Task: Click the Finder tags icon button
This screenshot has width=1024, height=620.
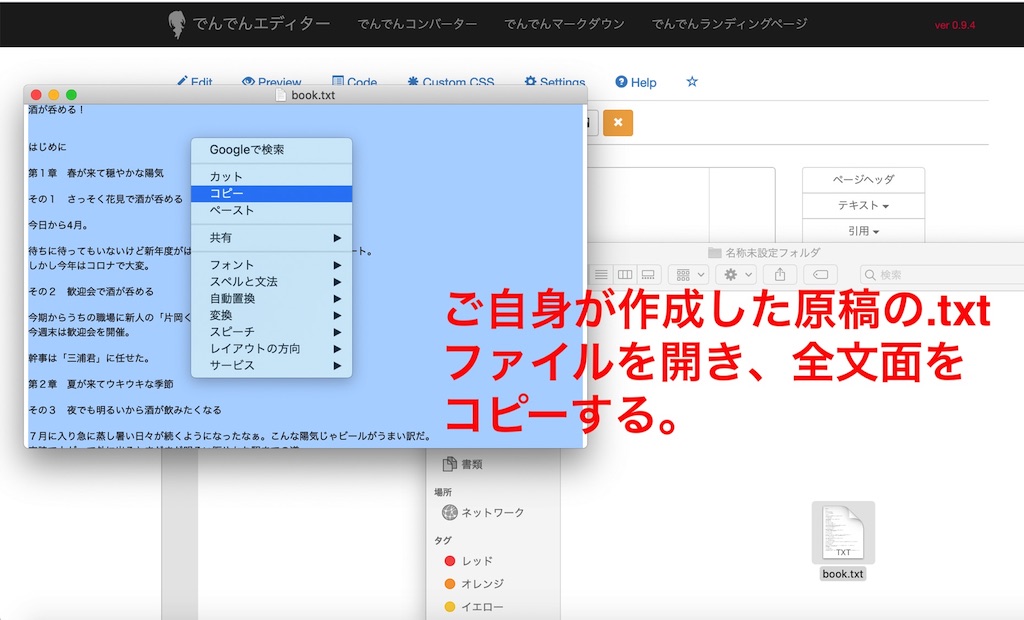Action: (x=820, y=274)
